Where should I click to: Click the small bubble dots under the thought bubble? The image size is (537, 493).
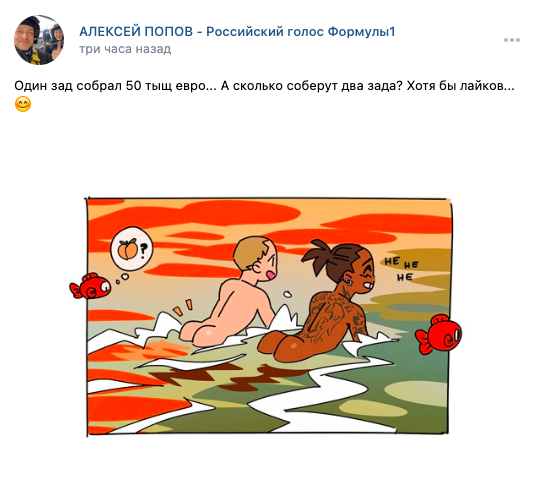click(122, 279)
